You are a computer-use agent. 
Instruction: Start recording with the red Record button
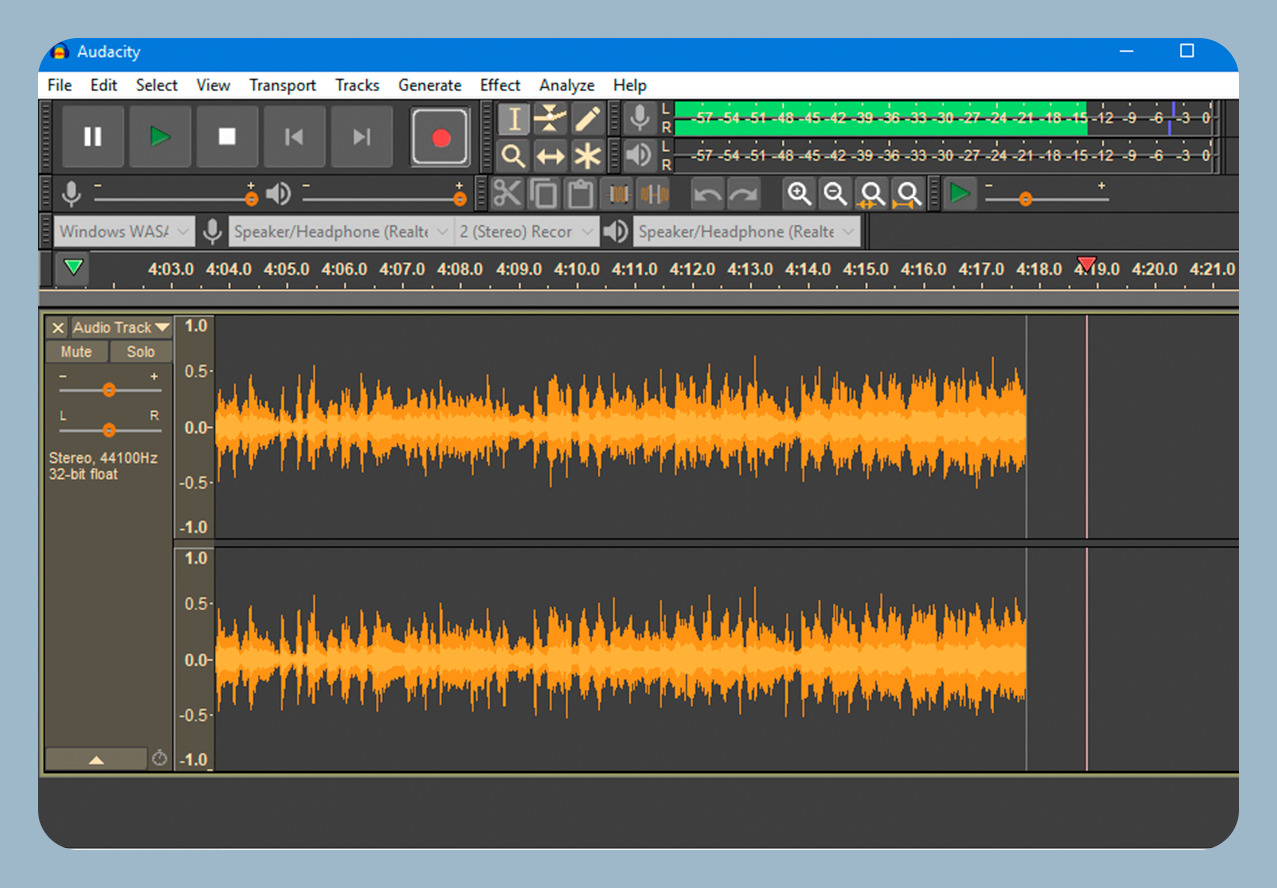click(441, 138)
